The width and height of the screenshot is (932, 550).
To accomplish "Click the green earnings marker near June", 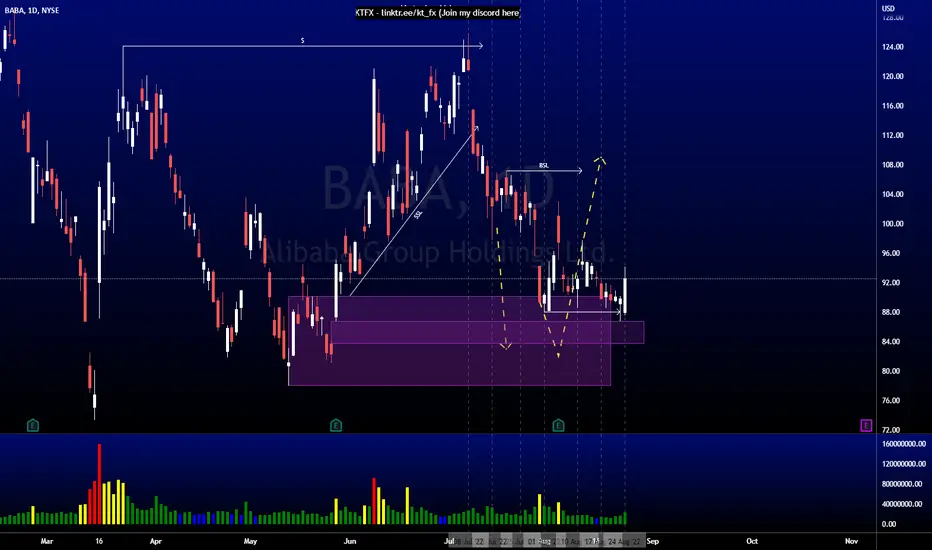I will [336, 425].
